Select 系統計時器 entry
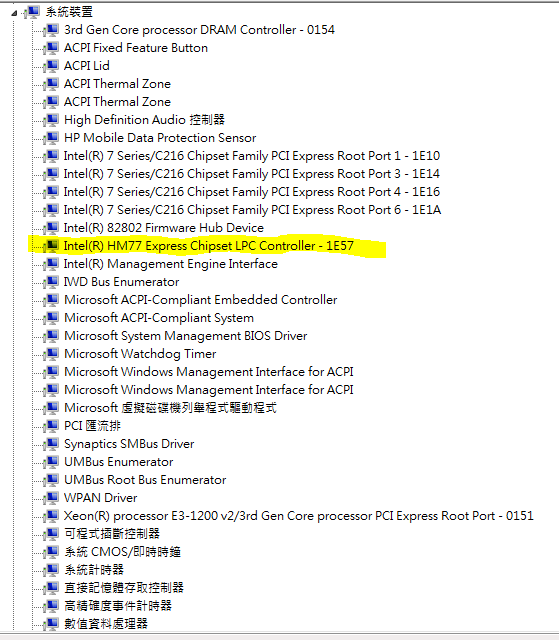Image resolution: width=559 pixels, height=640 pixels. click(x=94, y=569)
